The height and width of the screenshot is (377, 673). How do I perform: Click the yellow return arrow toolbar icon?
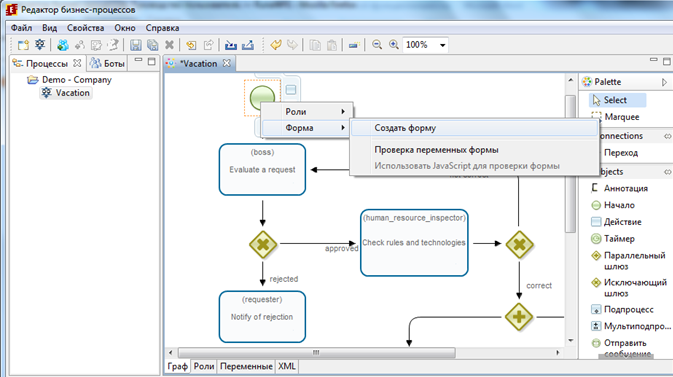coord(191,45)
